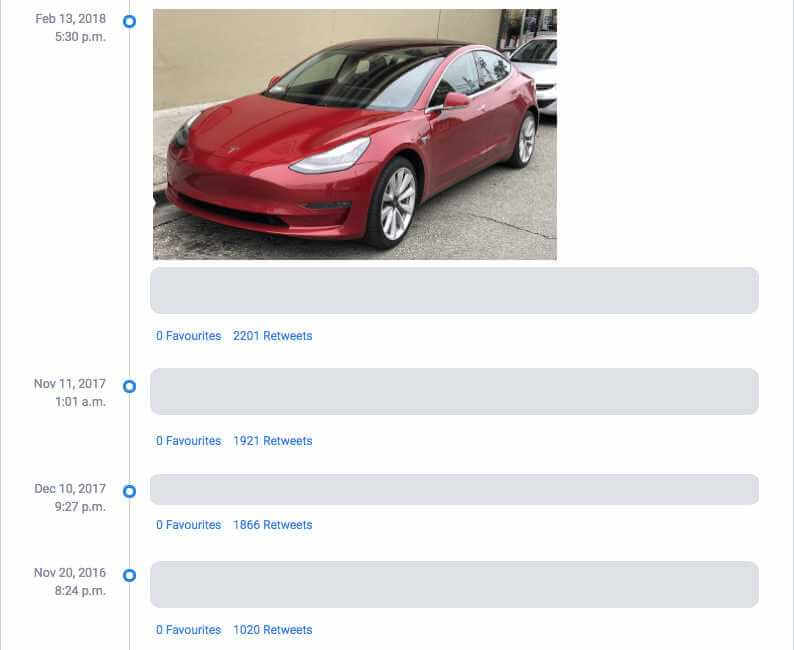Screen dimensions: 794x650
Task: Open the 2201 Retweets link
Action: [272, 336]
